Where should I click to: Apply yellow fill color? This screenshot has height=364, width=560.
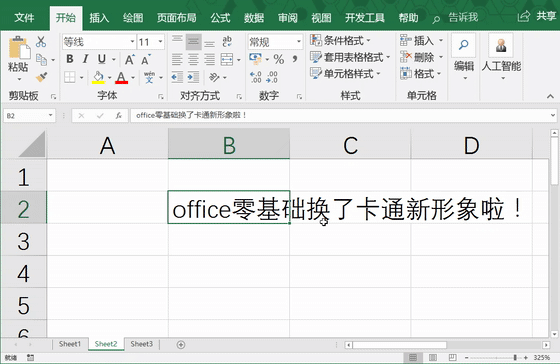(x=98, y=77)
